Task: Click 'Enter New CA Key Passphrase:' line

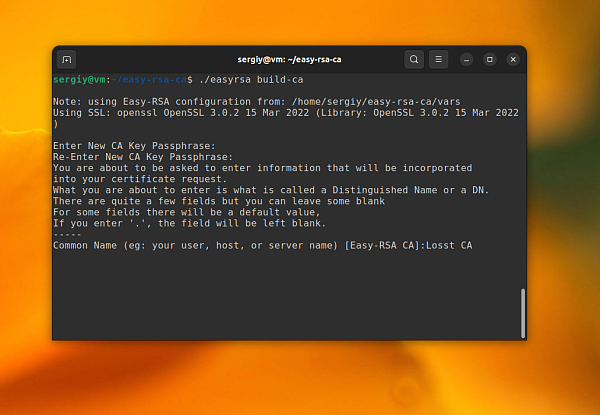Action: coord(134,146)
